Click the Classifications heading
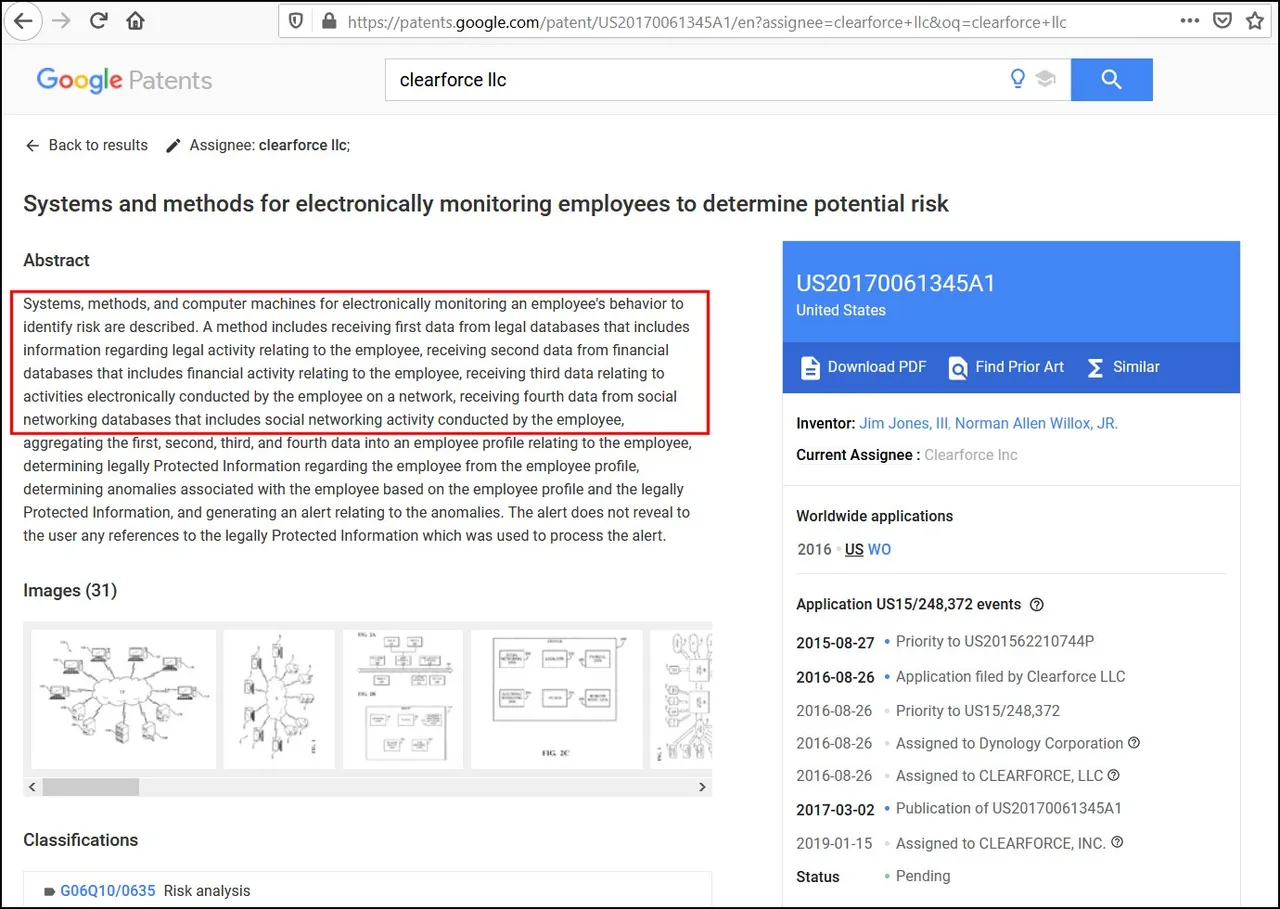Viewport: 1280px width, 909px height. tap(81, 840)
